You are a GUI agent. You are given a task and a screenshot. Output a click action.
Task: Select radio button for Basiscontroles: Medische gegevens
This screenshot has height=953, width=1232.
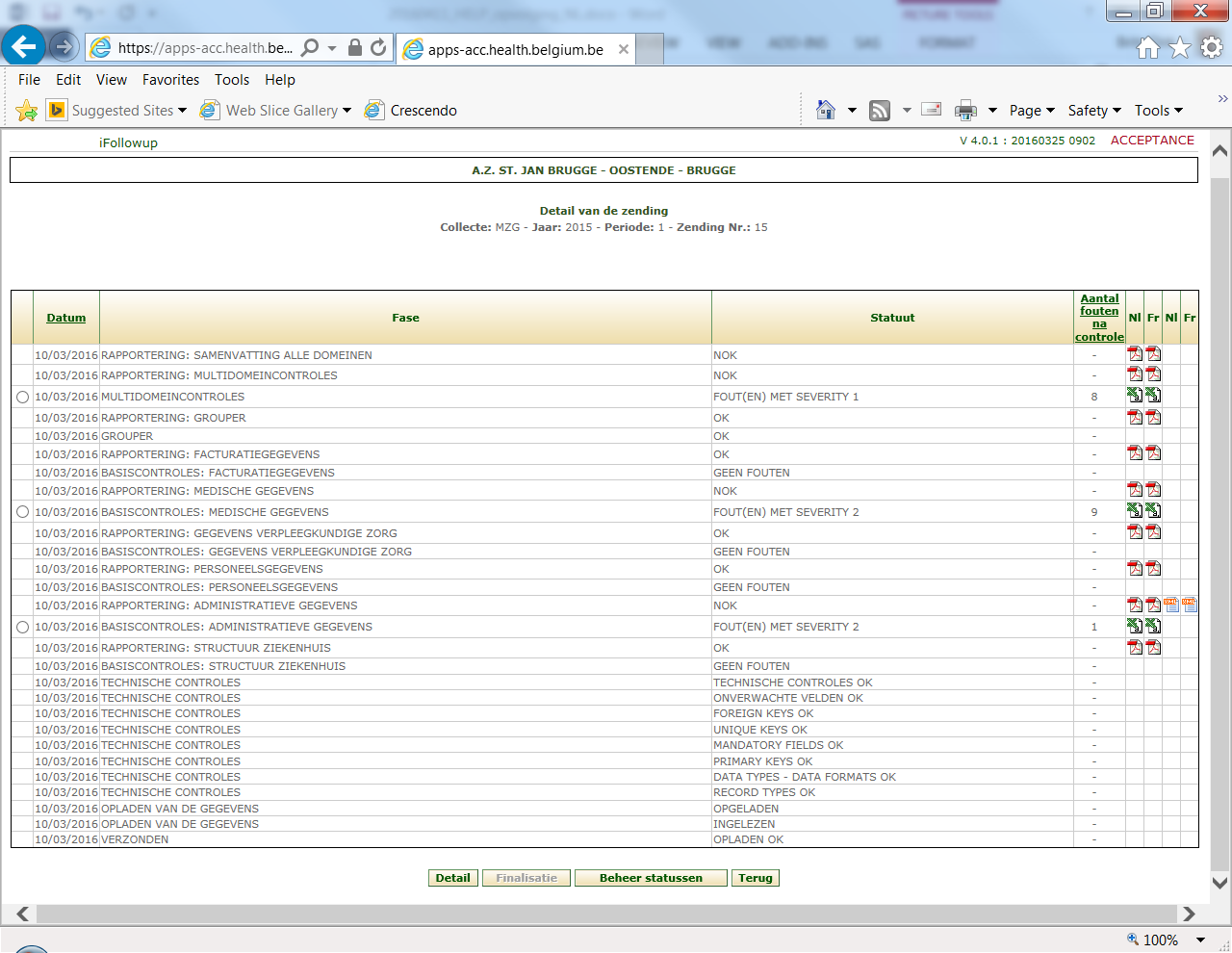(23, 512)
